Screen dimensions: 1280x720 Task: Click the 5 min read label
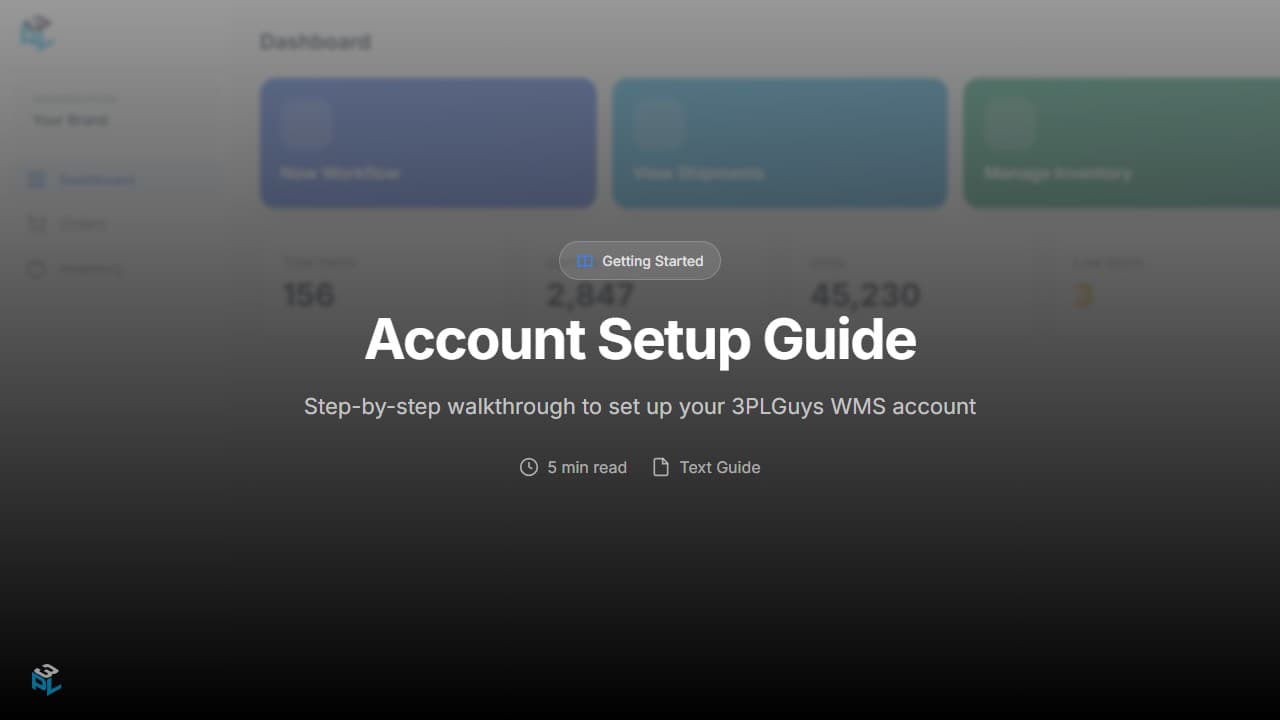tap(587, 467)
